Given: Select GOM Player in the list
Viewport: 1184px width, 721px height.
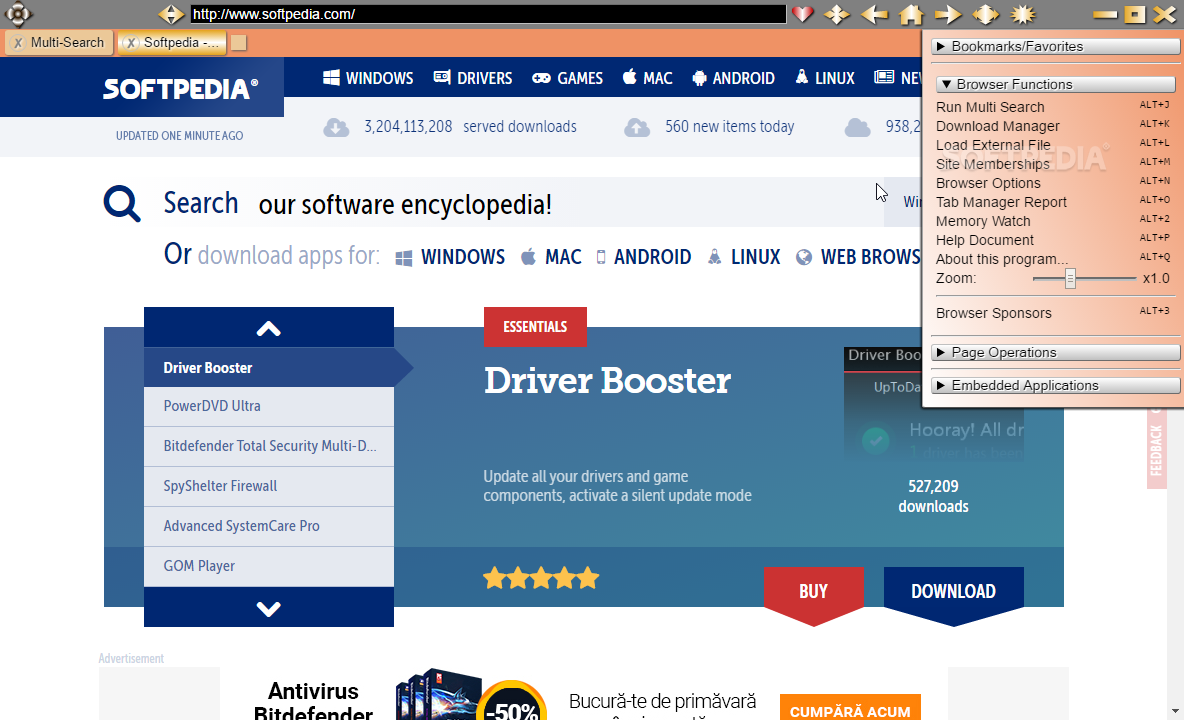Looking at the screenshot, I should [x=269, y=566].
